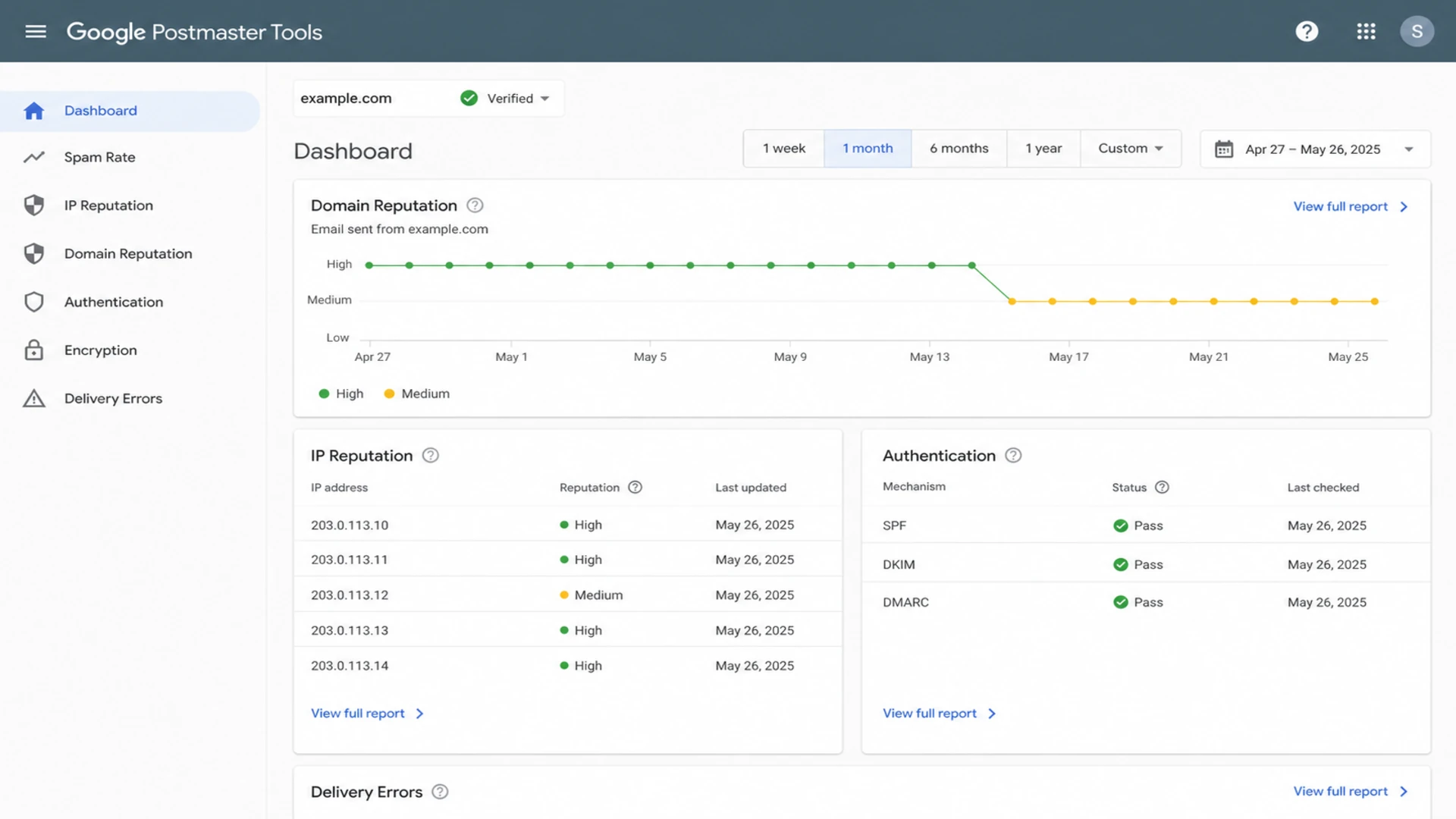Click the first green High point at Apr 27

(x=369, y=265)
